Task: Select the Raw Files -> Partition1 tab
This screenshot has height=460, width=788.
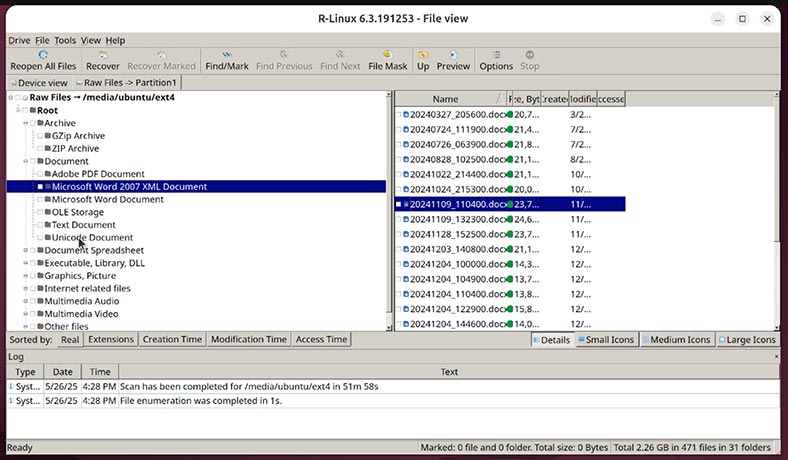Action: pos(126,82)
